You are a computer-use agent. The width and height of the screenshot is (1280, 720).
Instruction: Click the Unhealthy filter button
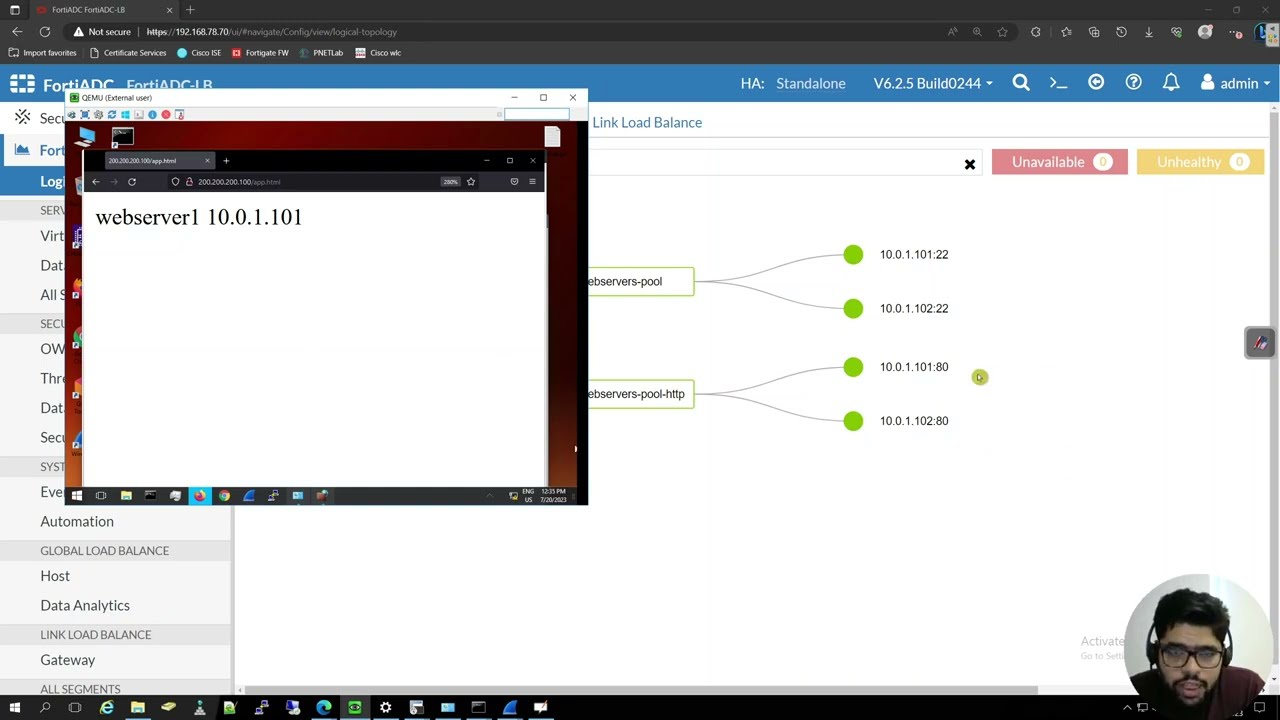click(1200, 162)
